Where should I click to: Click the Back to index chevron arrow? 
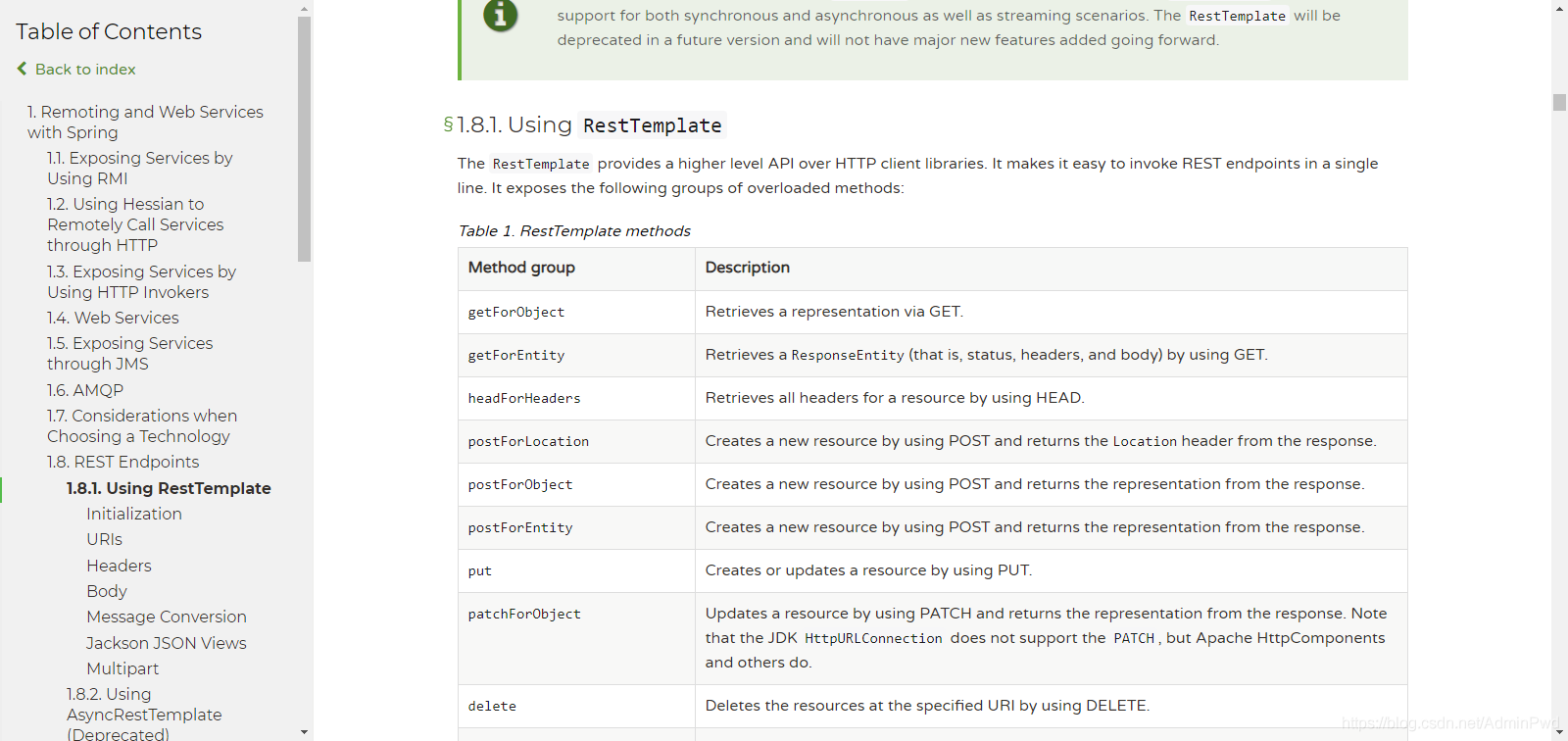(22, 69)
